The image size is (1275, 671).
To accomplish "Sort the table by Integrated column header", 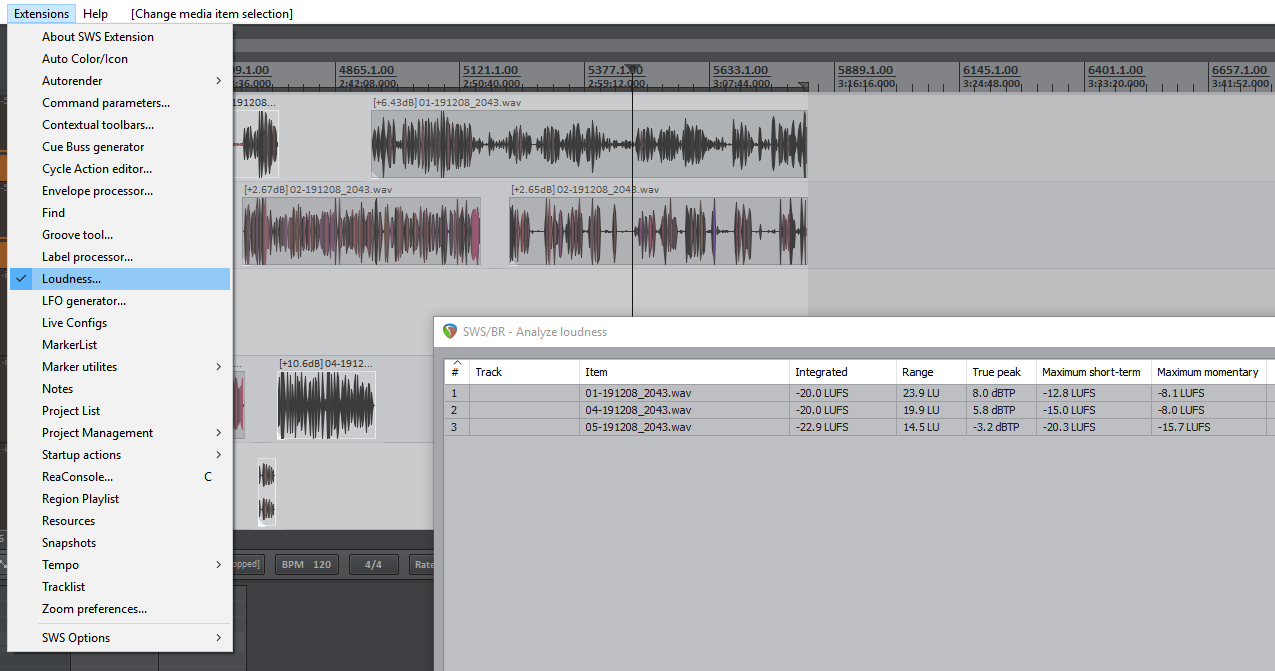I will click(x=821, y=372).
